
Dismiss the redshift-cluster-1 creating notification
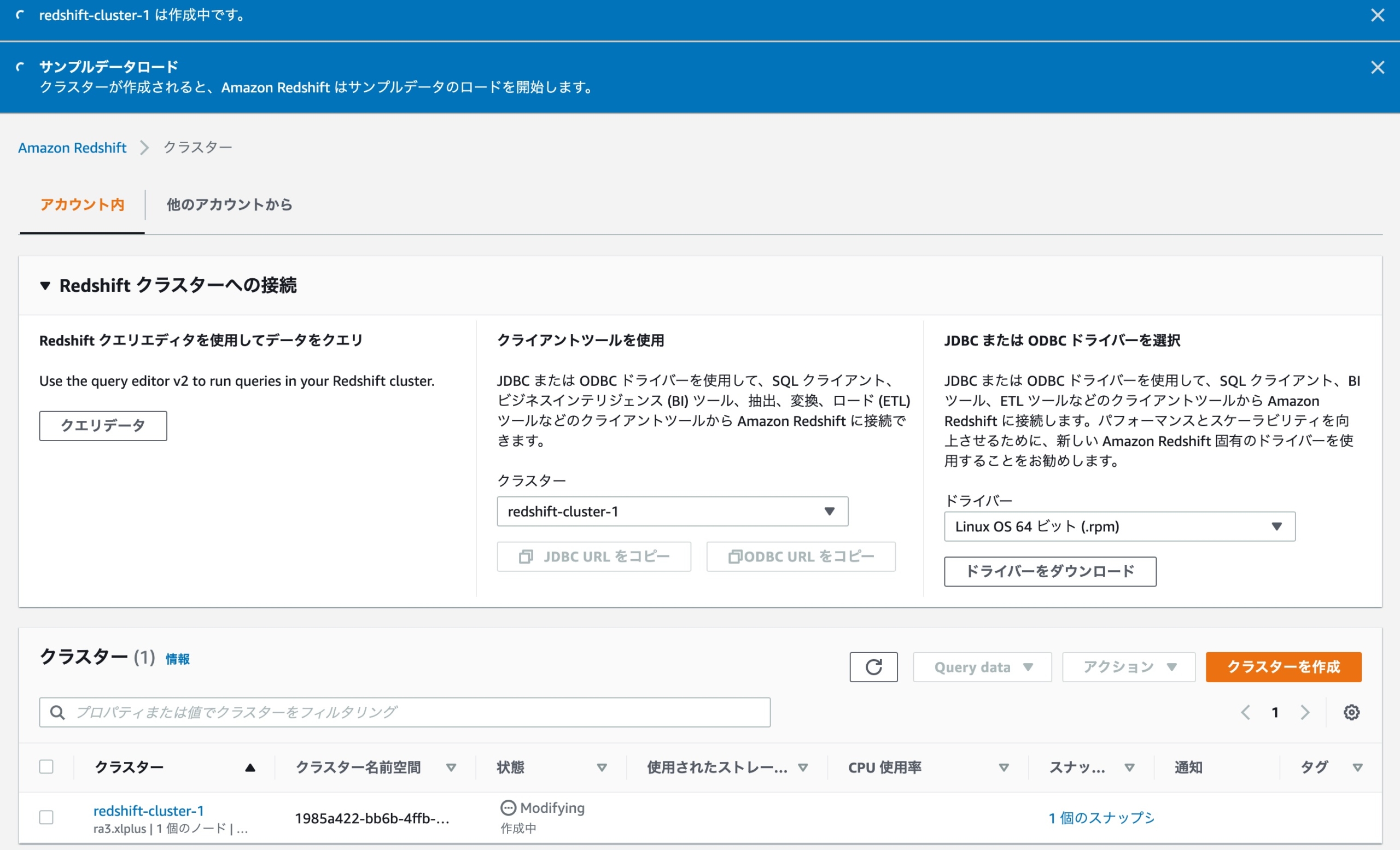(1376, 15)
